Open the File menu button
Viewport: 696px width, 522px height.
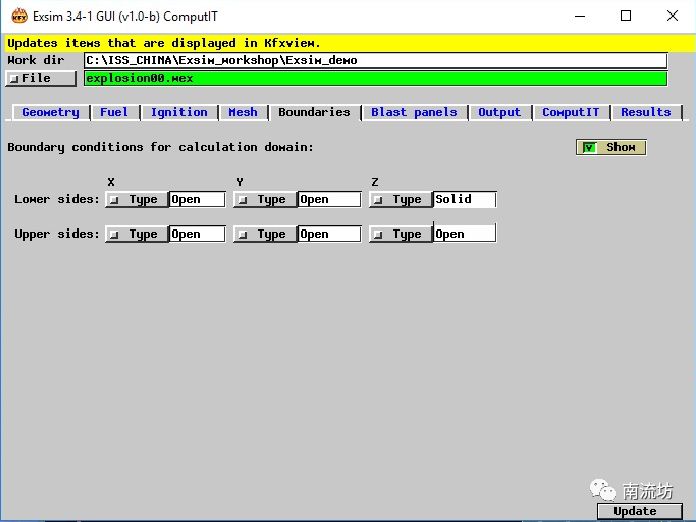coord(41,78)
